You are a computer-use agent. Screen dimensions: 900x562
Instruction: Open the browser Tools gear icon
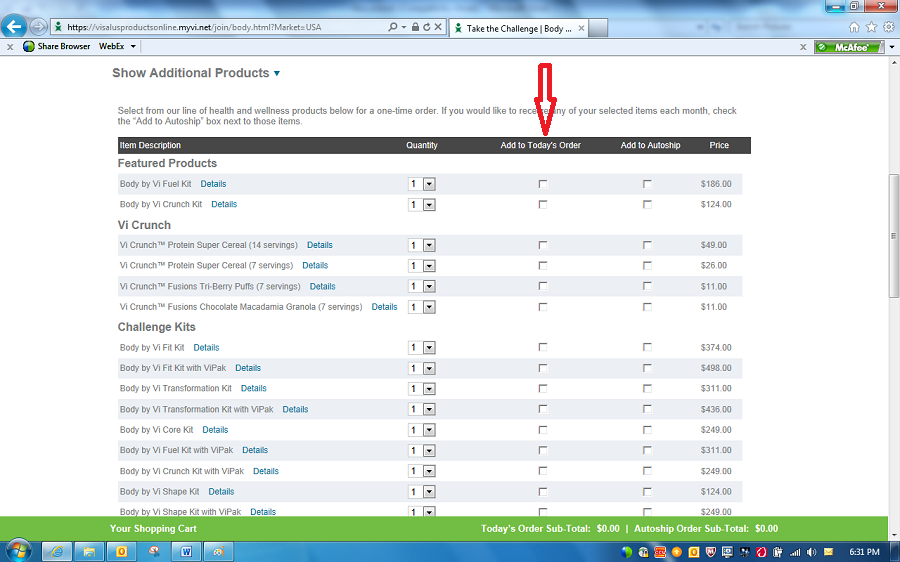[x=885, y=27]
